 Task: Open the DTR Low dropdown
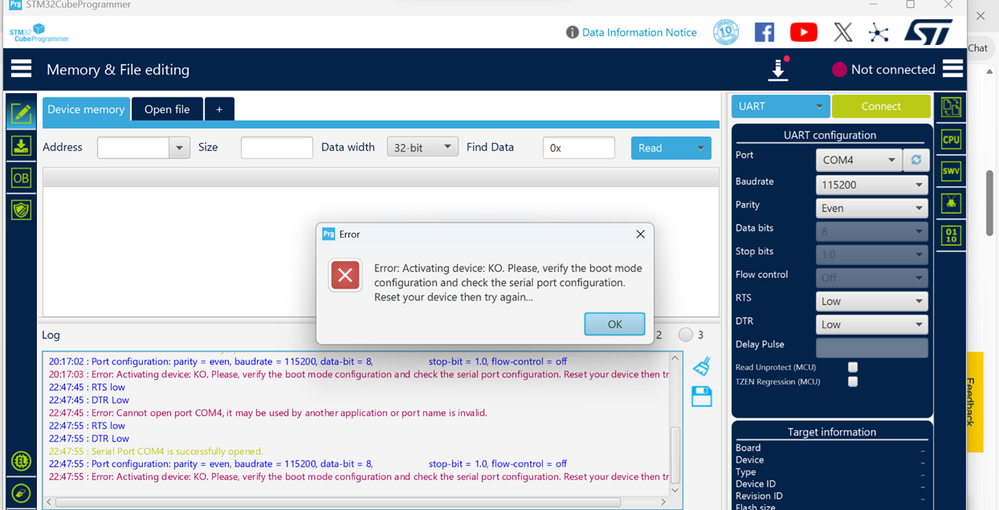[872, 324]
